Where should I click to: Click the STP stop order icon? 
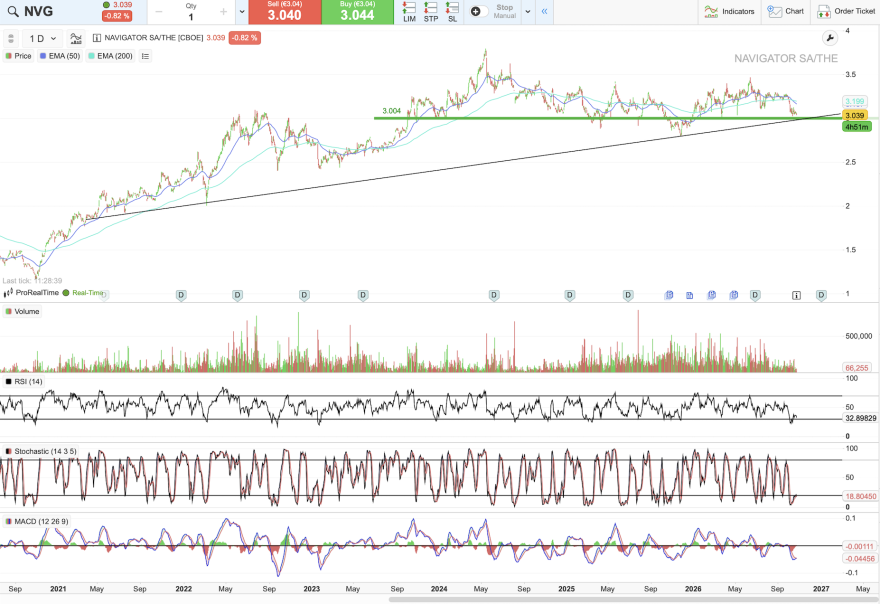tap(430, 11)
